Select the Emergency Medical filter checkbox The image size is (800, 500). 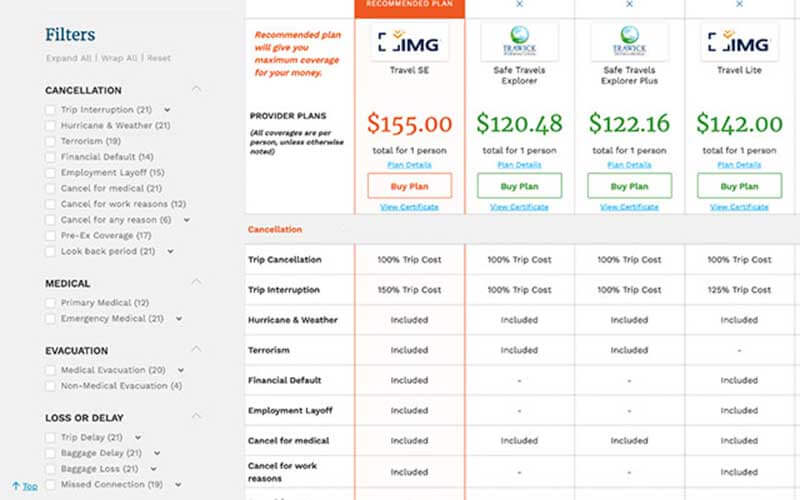tap(51, 319)
